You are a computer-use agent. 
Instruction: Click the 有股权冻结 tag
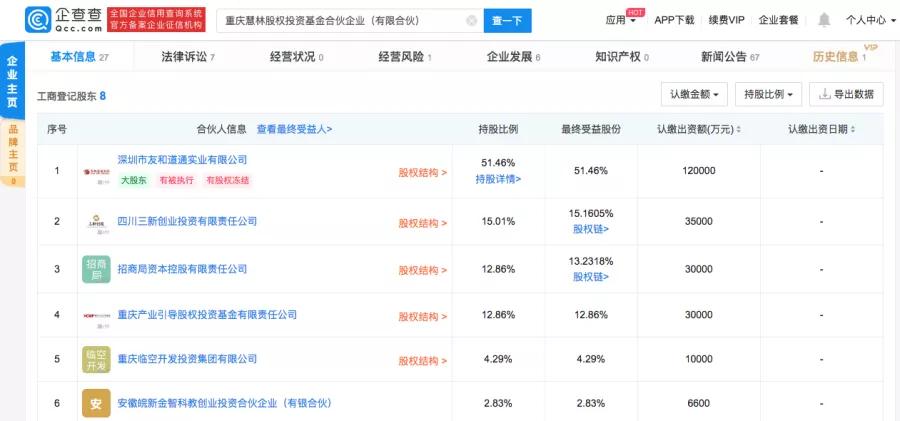pos(227,180)
